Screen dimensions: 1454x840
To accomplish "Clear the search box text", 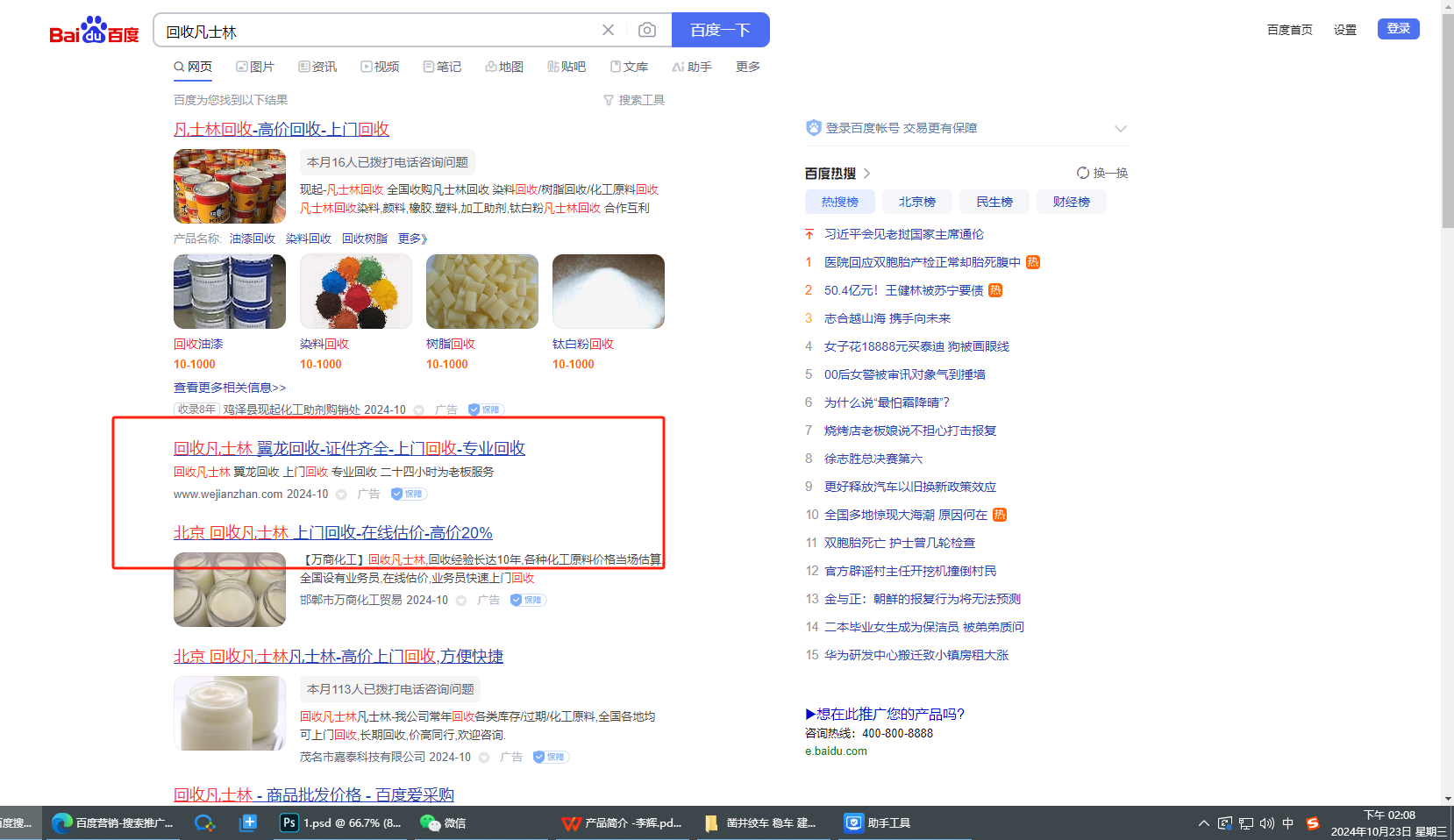I will (608, 30).
